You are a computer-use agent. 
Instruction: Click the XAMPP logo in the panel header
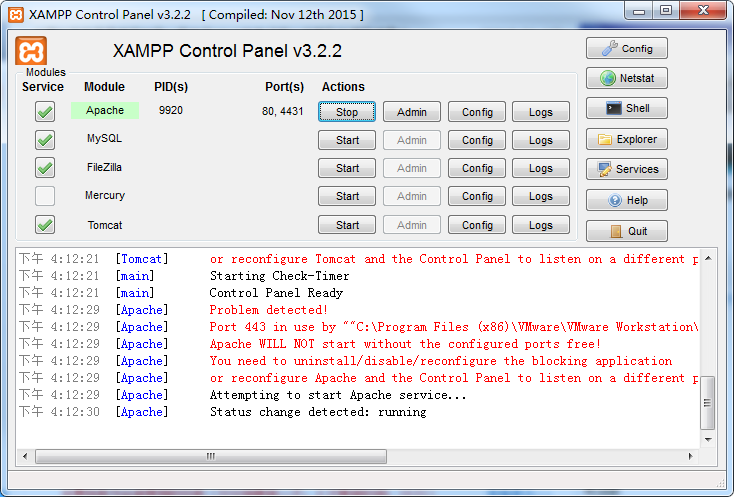pyautogui.click(x=31, y=51)
